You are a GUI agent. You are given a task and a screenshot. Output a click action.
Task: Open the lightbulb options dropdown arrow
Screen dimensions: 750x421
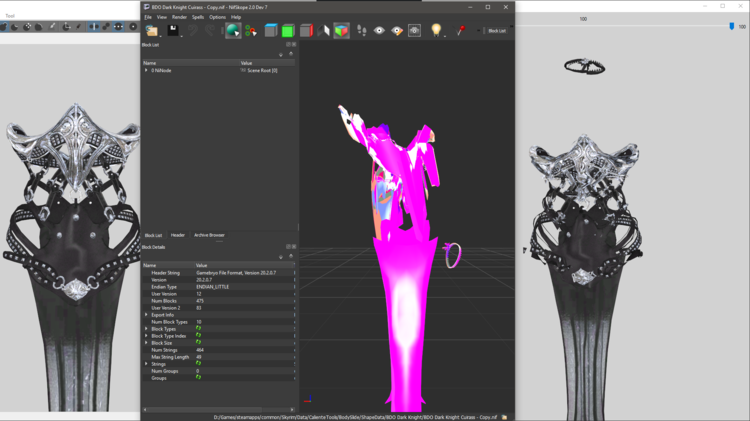445,36
